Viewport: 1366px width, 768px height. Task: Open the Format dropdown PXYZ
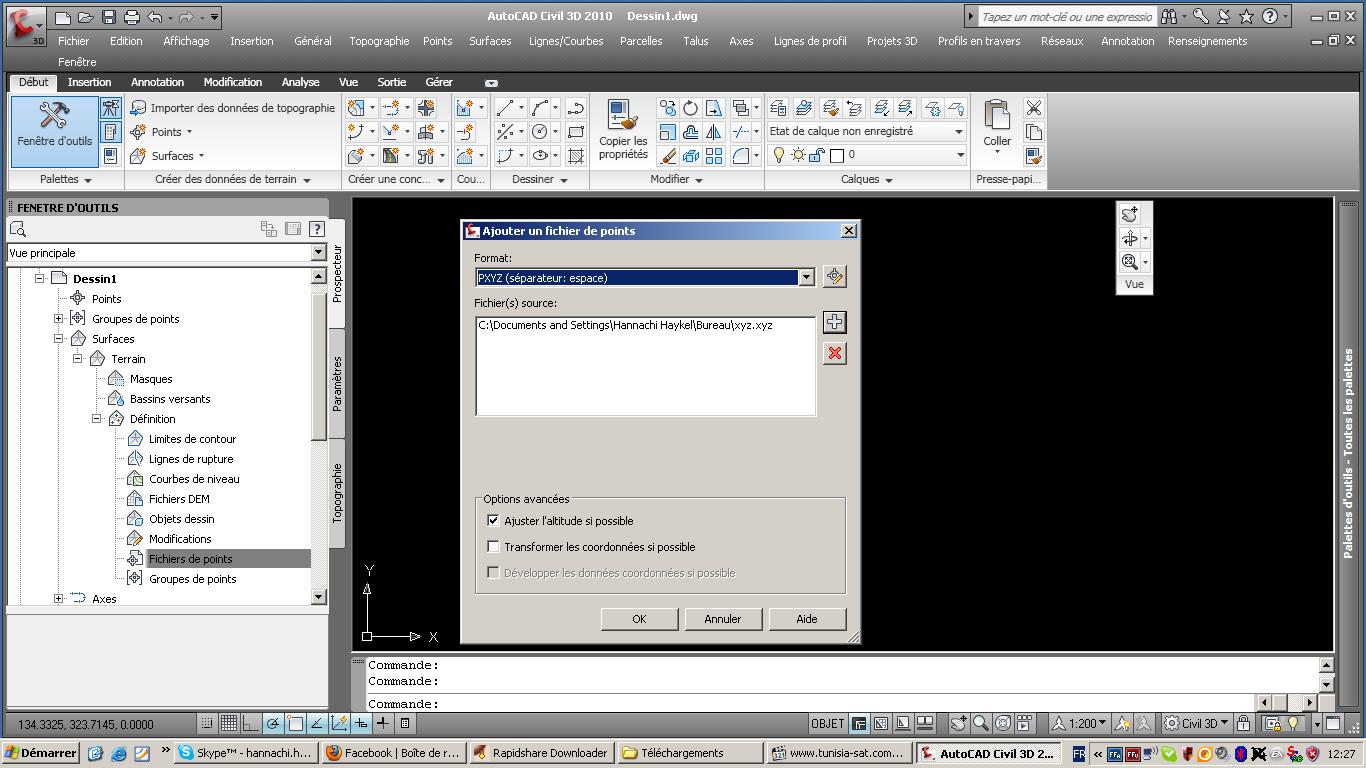[806, 277]
